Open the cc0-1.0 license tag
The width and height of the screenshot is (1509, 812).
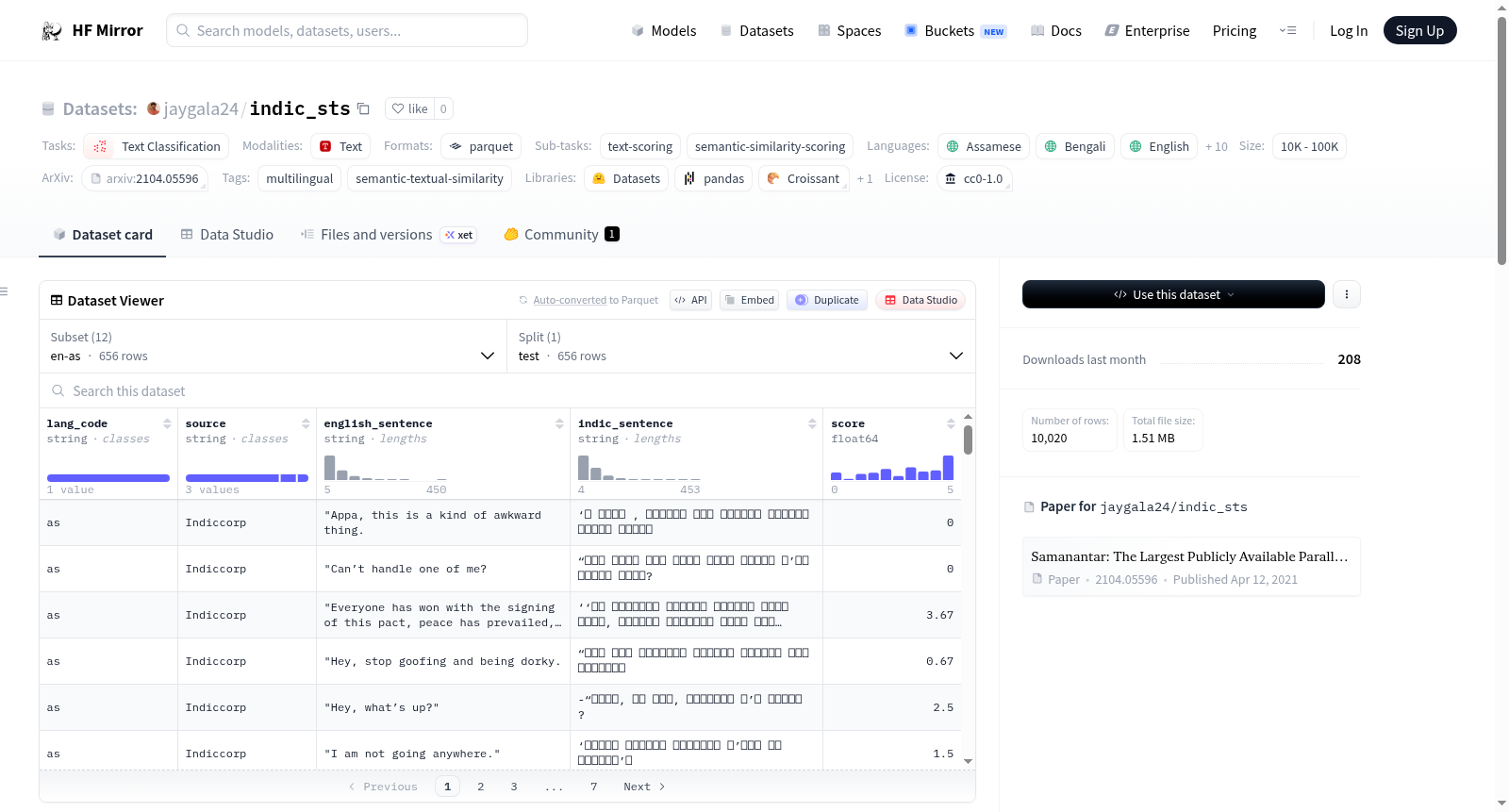974,178
